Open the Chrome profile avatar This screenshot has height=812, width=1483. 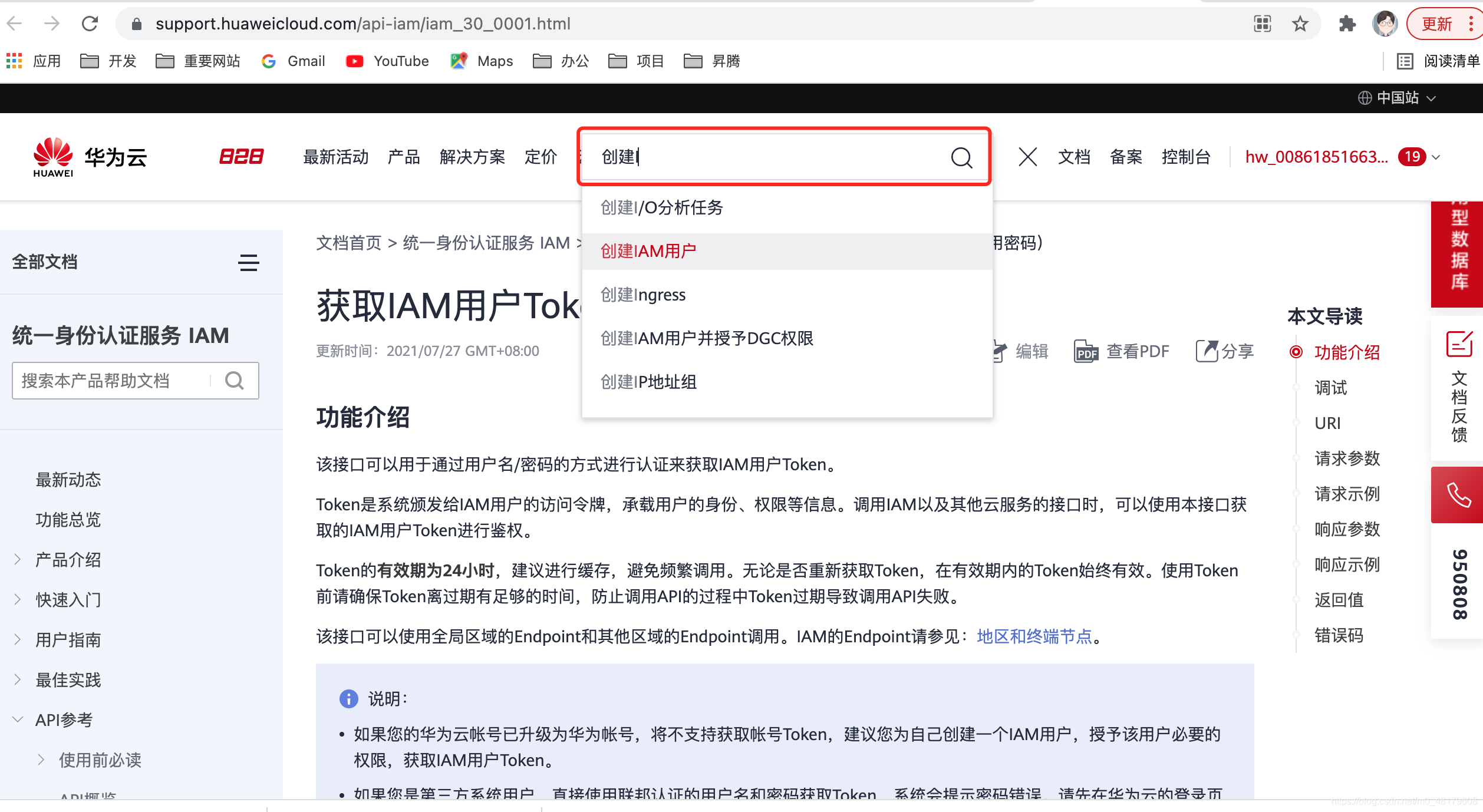coord(1385,24)
